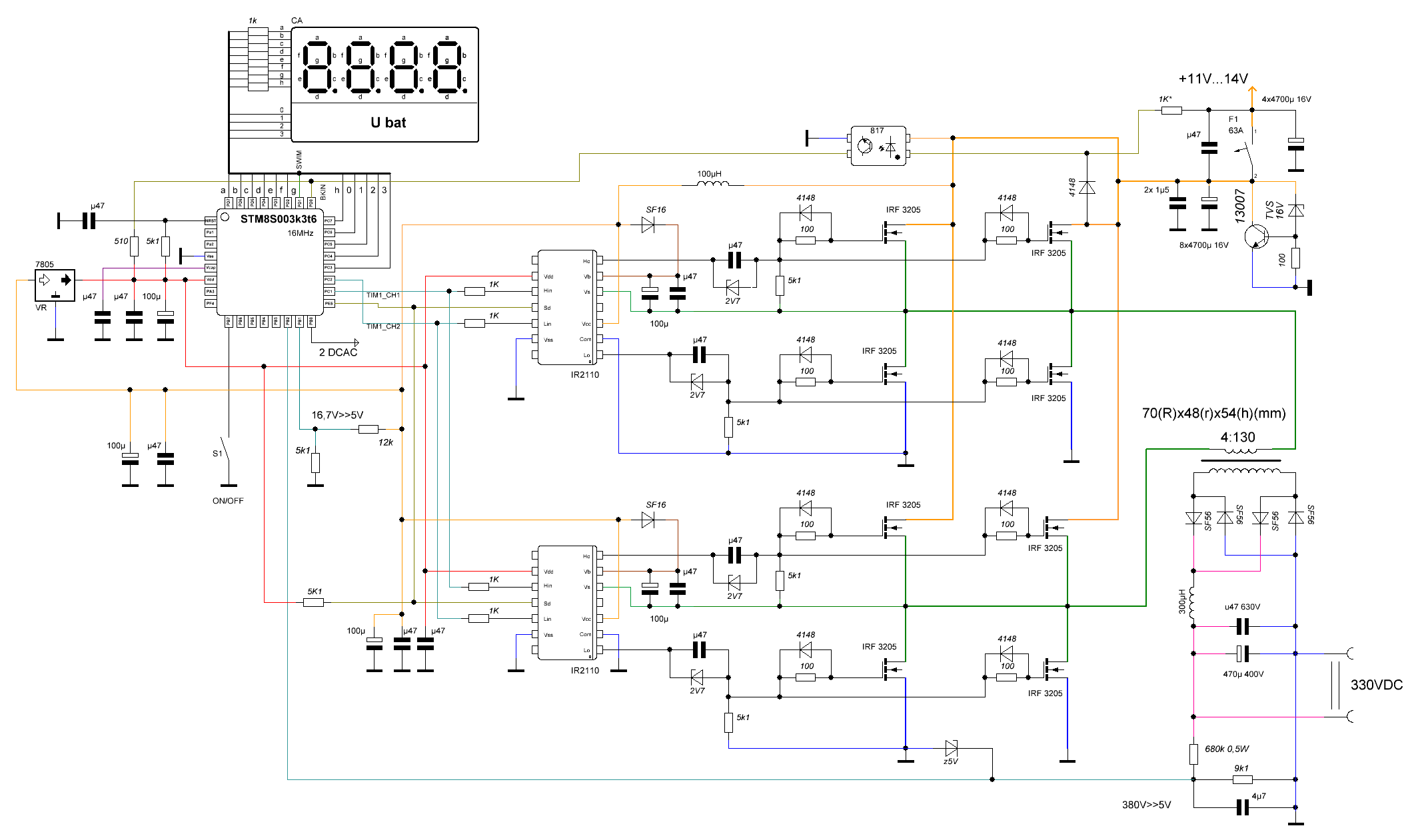Click the 817 optocoupler symbol
Viewport: 1418px width, 840px height.
pos(878,146)
